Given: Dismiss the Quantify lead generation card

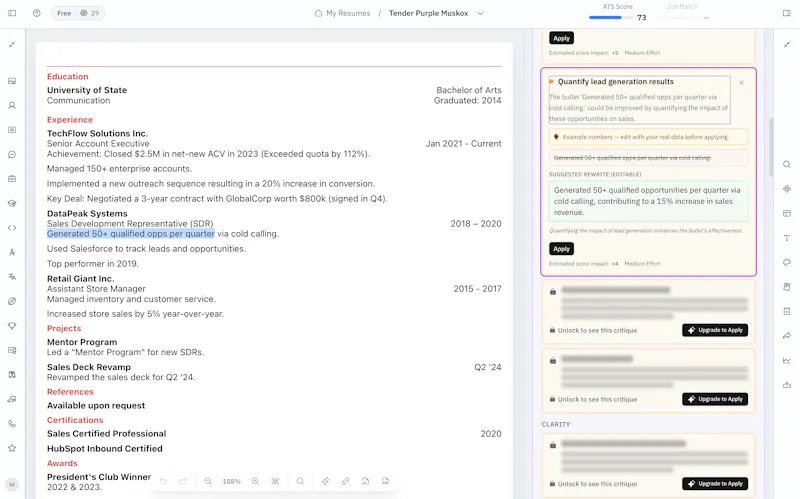Looking at the screenshot, I should click(x=741, y=83).
